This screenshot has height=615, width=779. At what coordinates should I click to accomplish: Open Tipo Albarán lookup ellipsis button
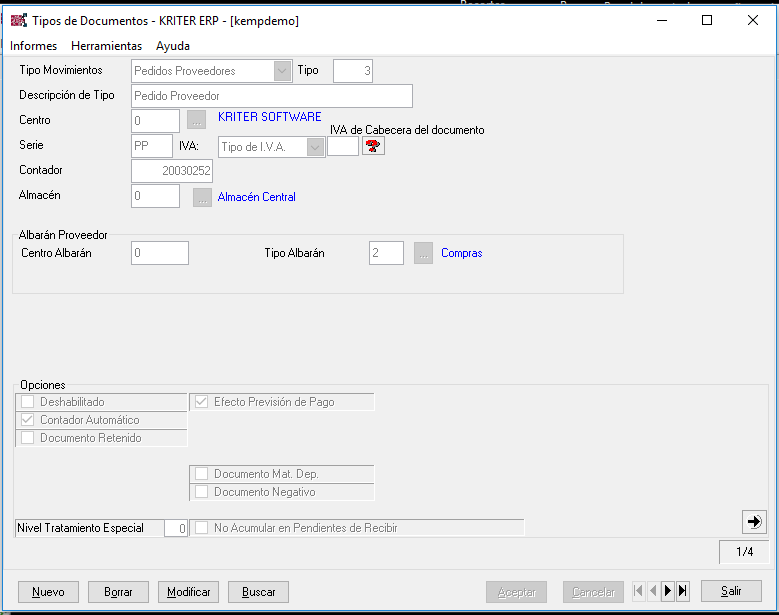coord(423,253)
